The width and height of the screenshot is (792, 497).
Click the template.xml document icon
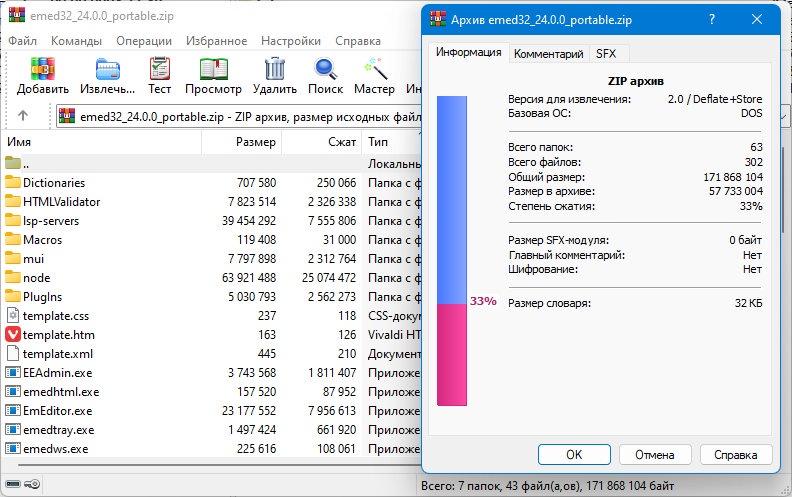(x=13, y=354)
